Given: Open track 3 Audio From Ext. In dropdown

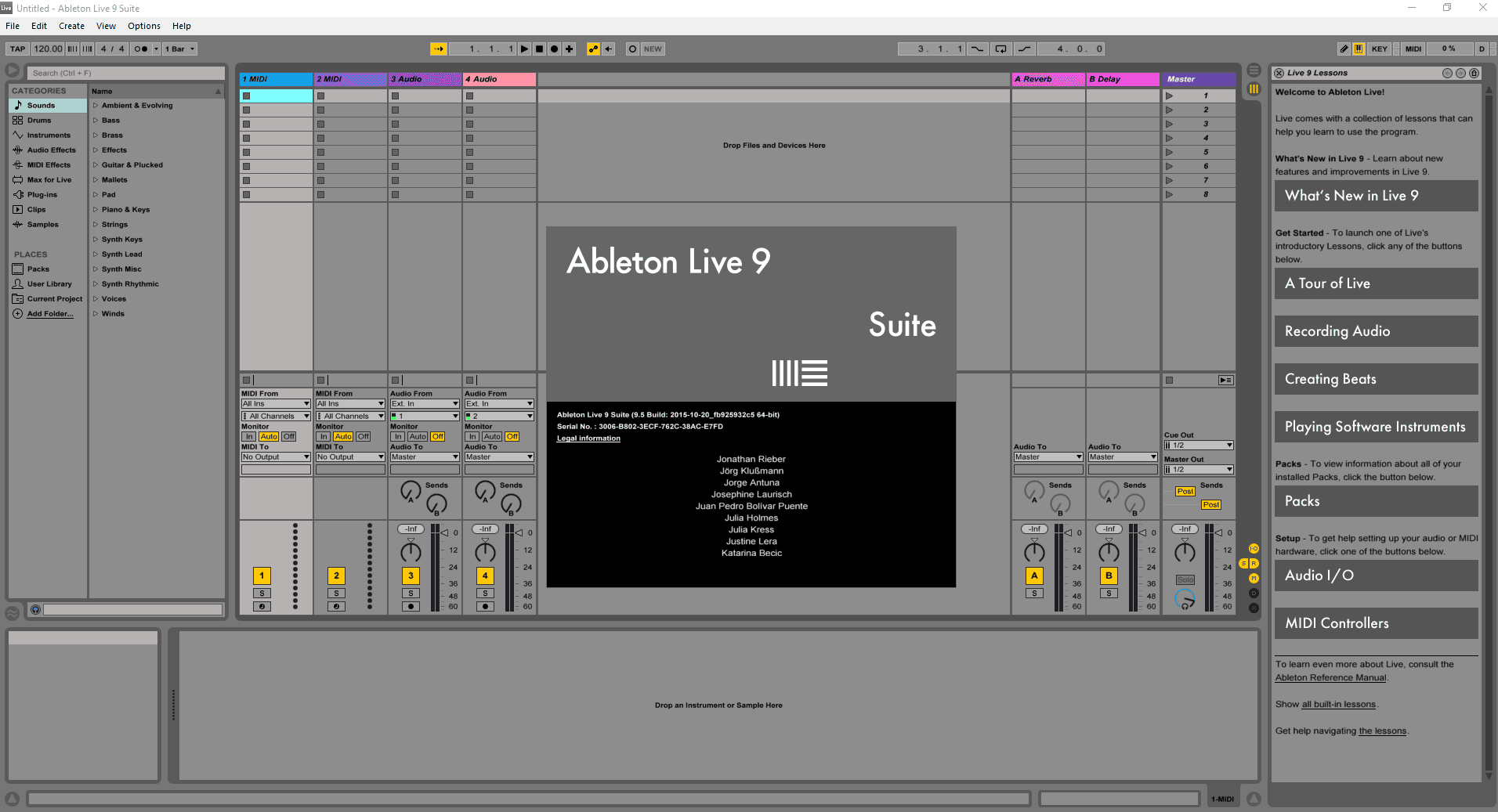Looking at the screenshot, I should pyautogui.click(x=425, y=404).
